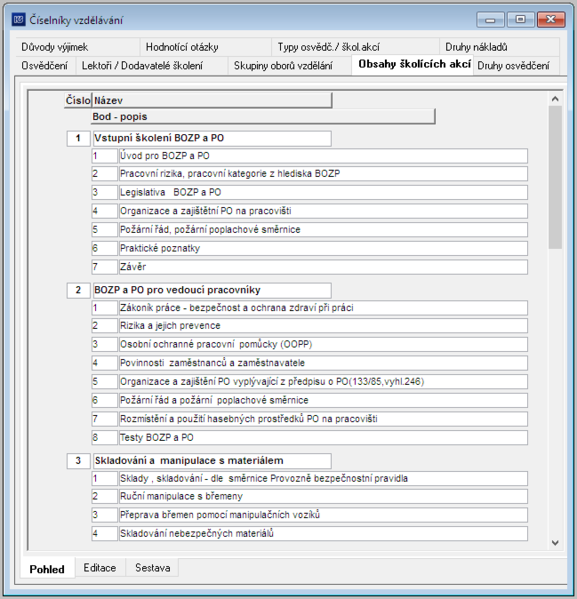Select the Vstupní školení BOZP a PO field

[212, 138]
